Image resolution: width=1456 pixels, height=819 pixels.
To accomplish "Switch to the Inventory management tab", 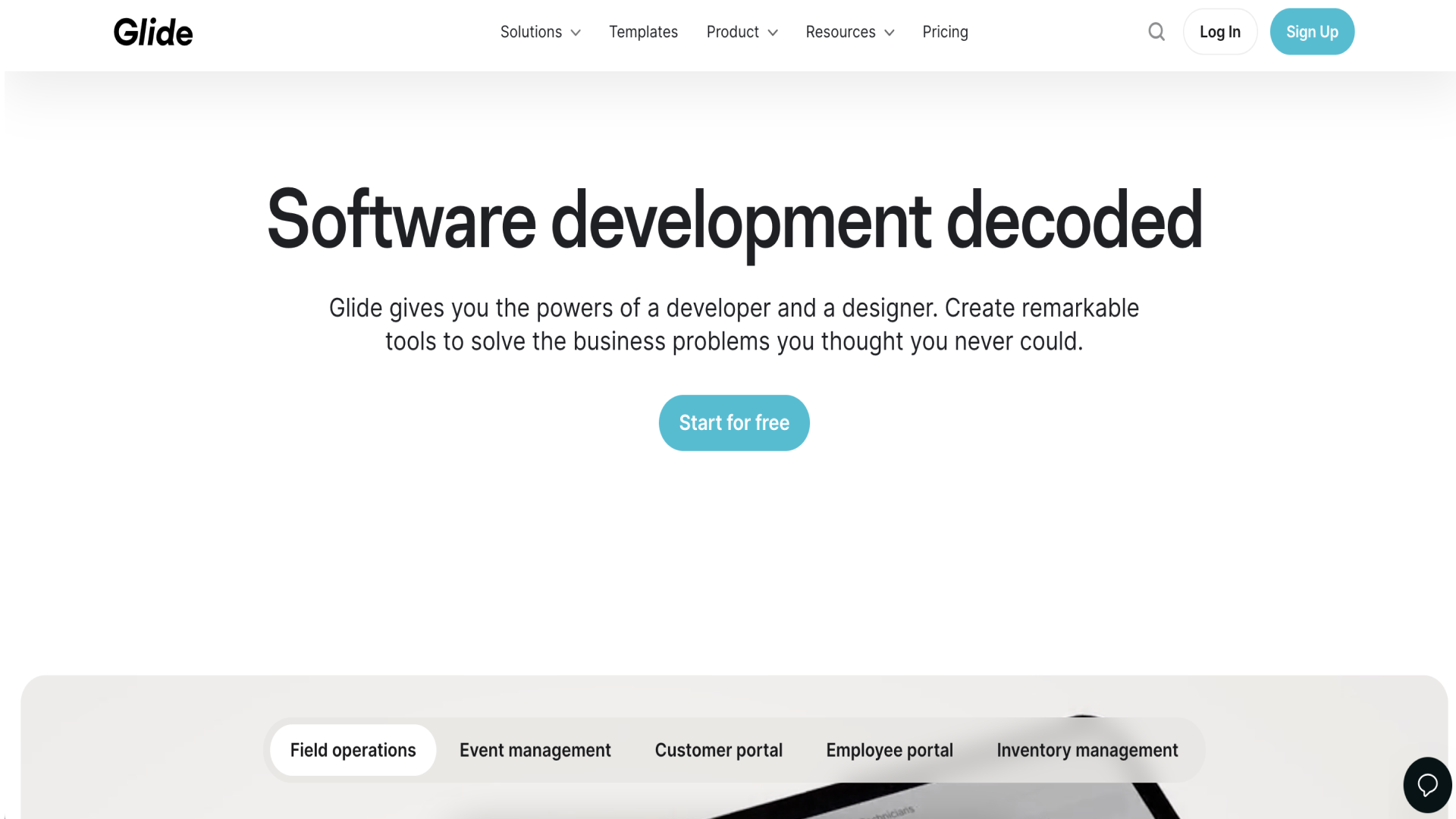I will click(x=1087, y=750).
